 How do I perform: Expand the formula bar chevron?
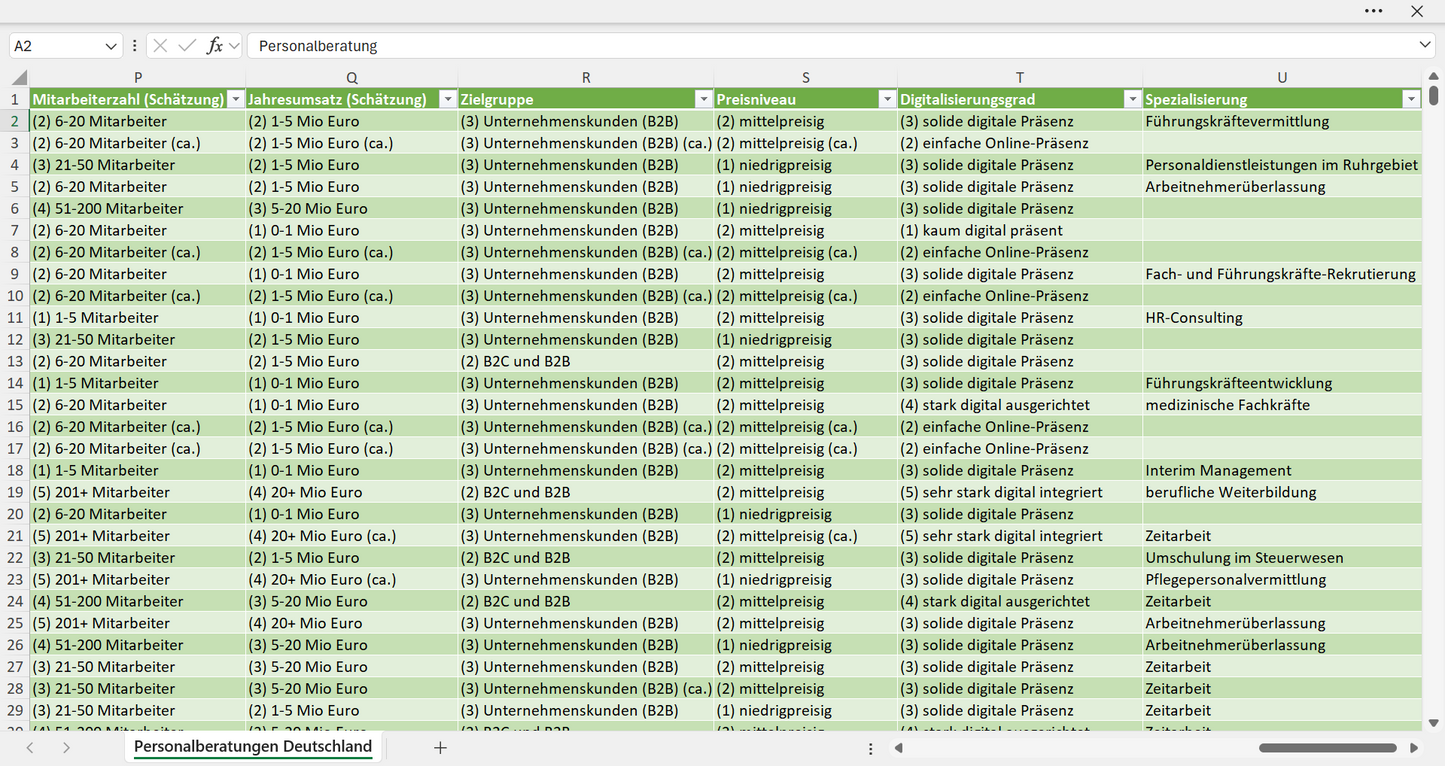point(1425,46)
